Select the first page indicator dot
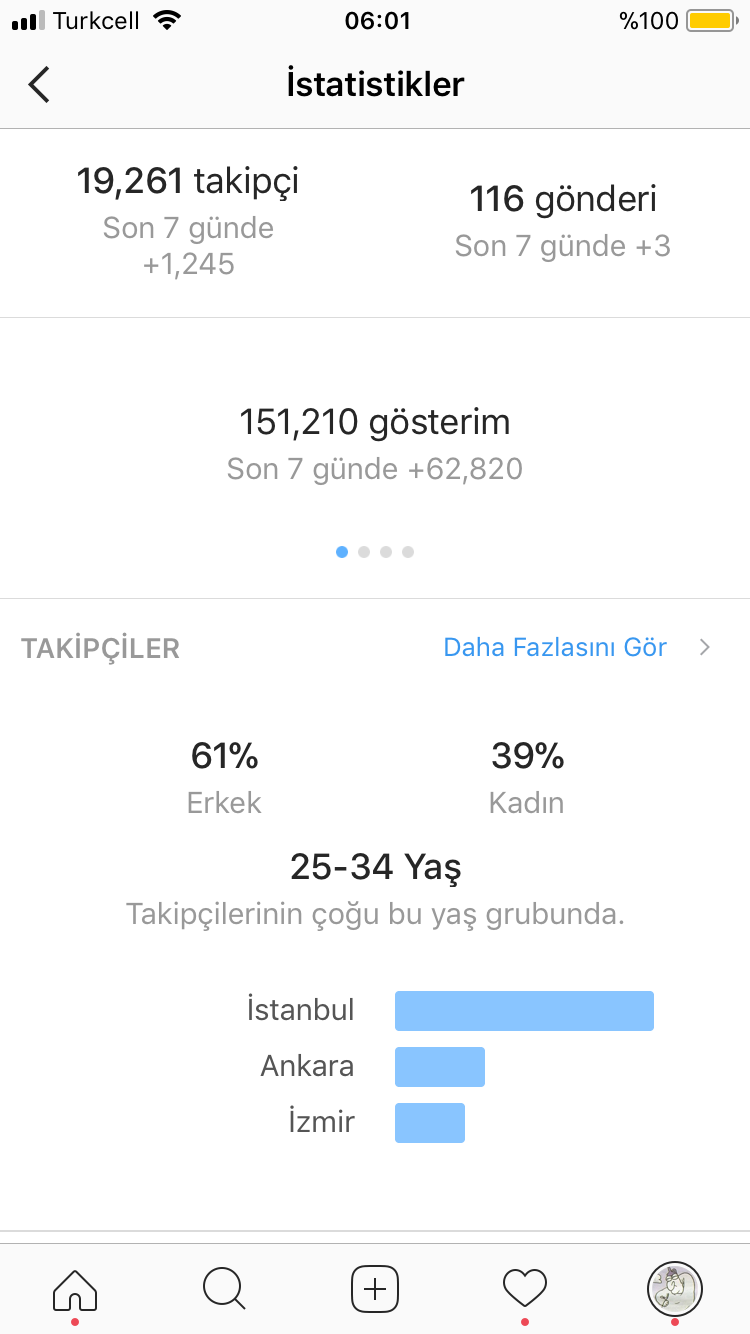Screen dimensions: 750x1334 pyautogui.click(x=342, y=551)
